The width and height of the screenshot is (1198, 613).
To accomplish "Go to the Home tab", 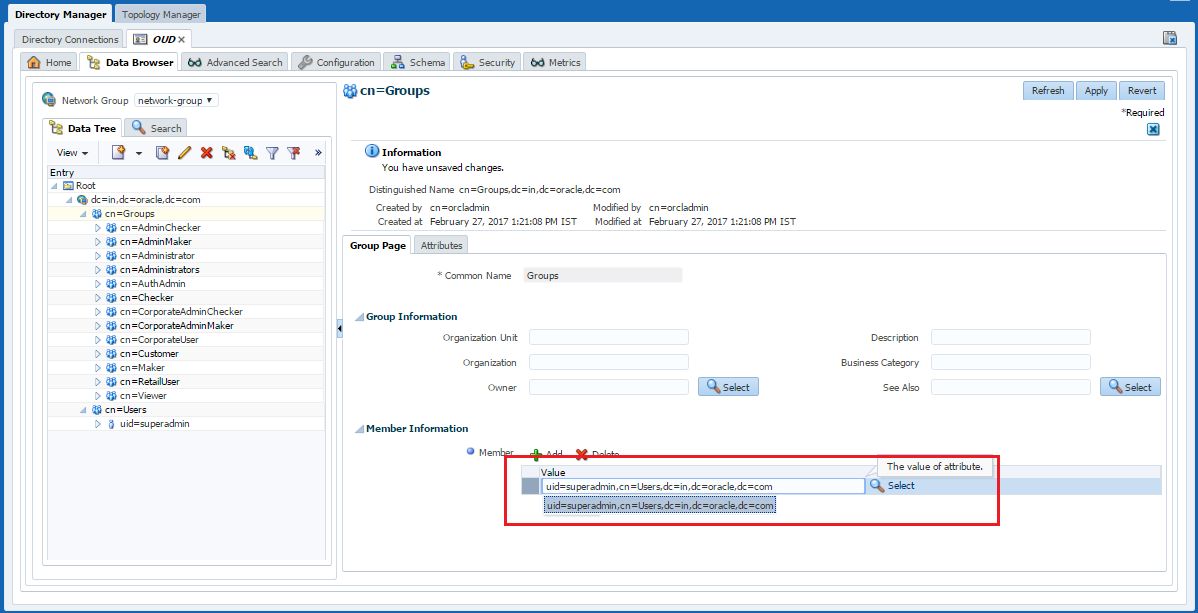I will tap(49, 63).
